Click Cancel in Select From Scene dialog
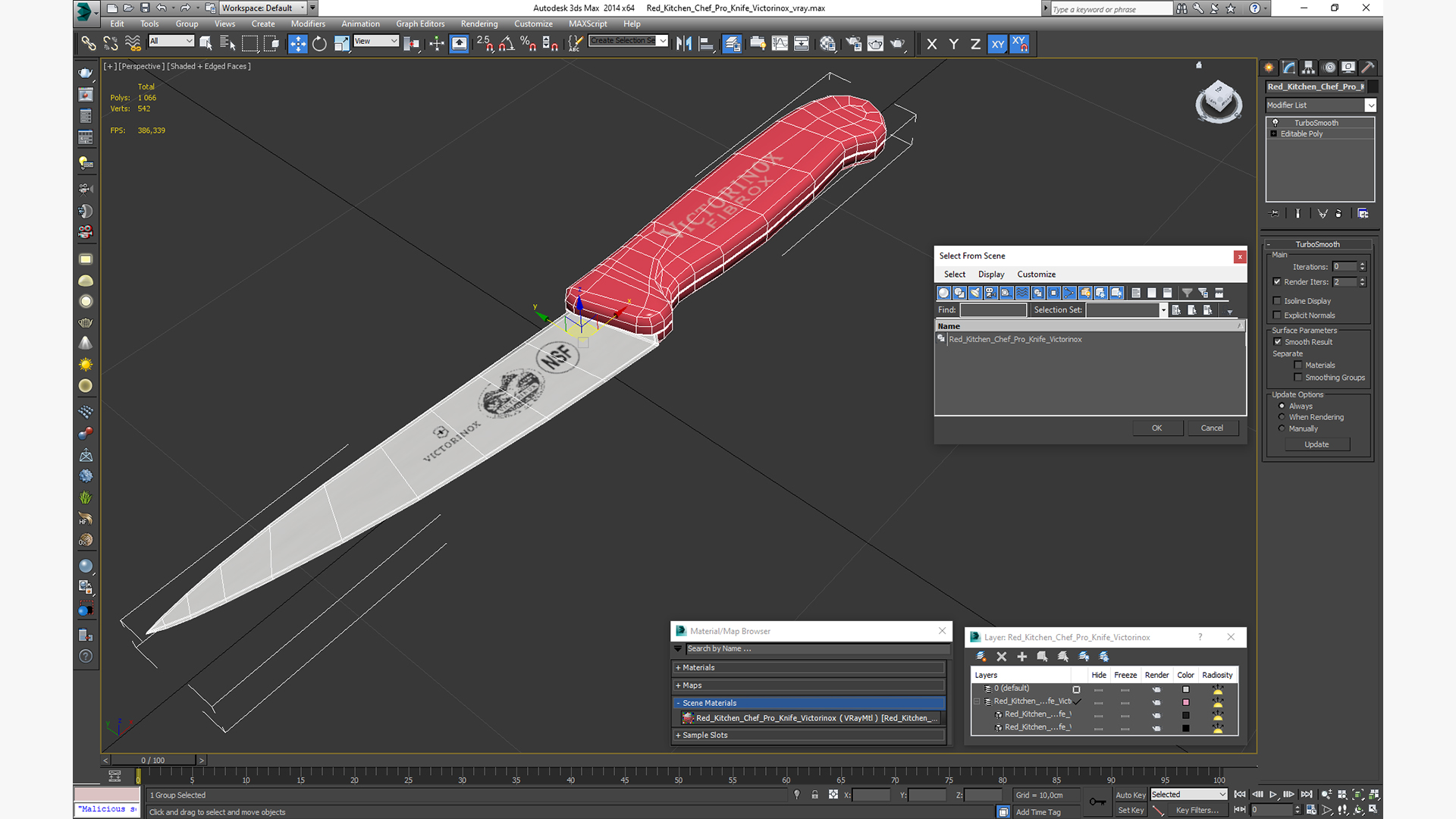The height and width of the screenshot is (819, 1456). point(1212,428)
